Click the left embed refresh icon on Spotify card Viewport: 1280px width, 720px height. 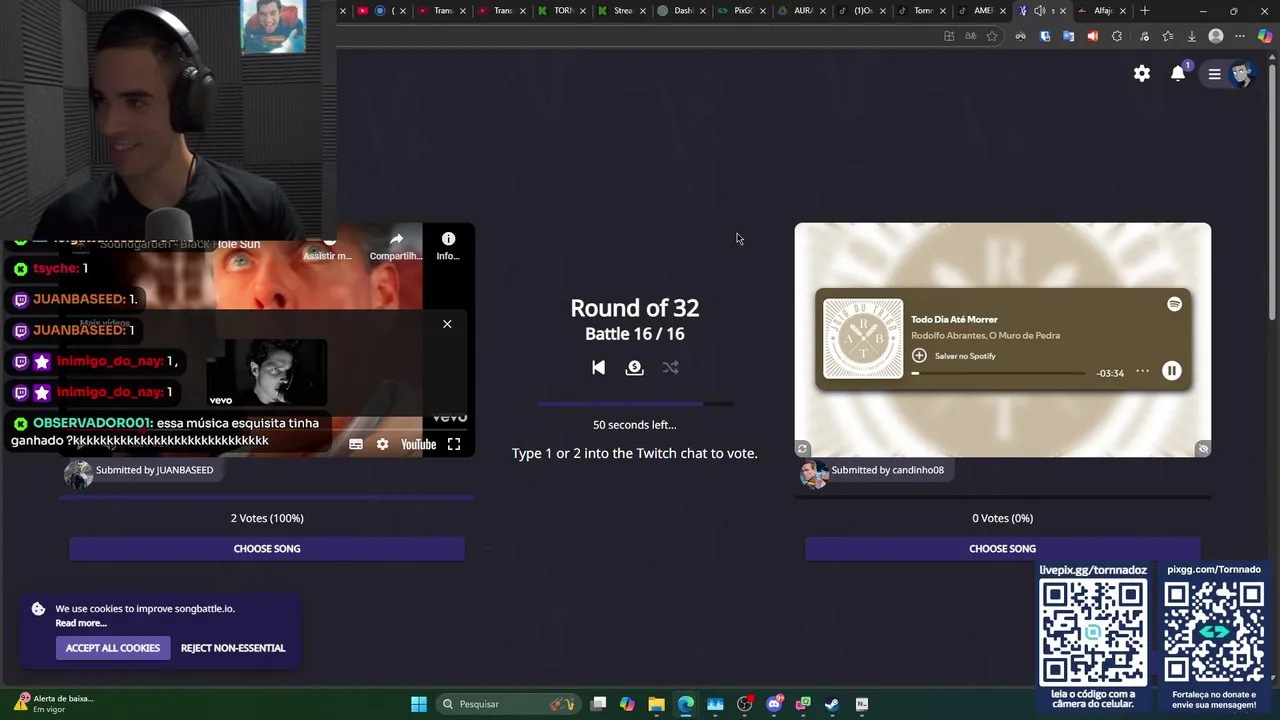pos(802,449)
